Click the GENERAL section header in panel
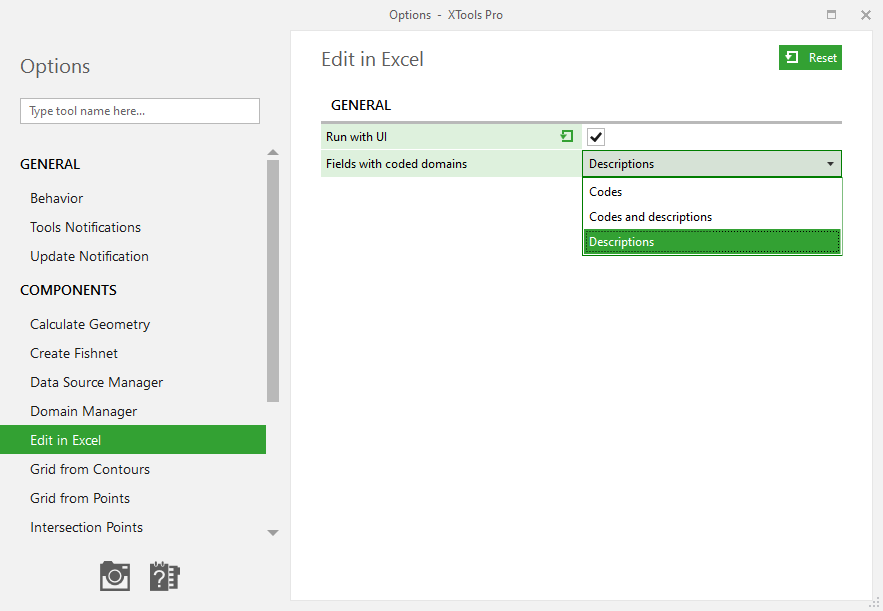Viewport: 883px width, 611px height. [x=361, y=105]
